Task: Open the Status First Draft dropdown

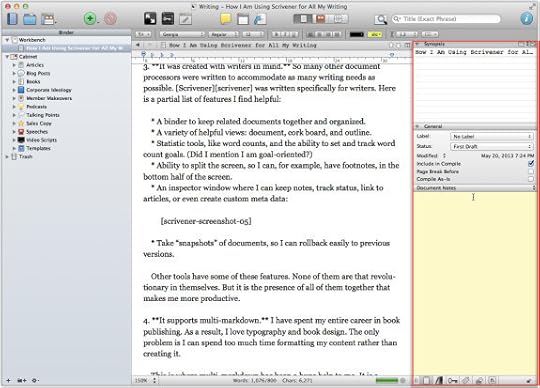Action: (491, 146)
